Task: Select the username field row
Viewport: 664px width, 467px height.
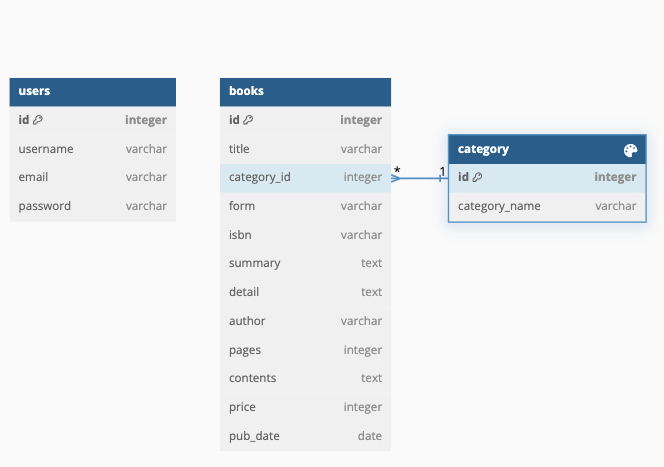Action: click(x=93, y=149)
